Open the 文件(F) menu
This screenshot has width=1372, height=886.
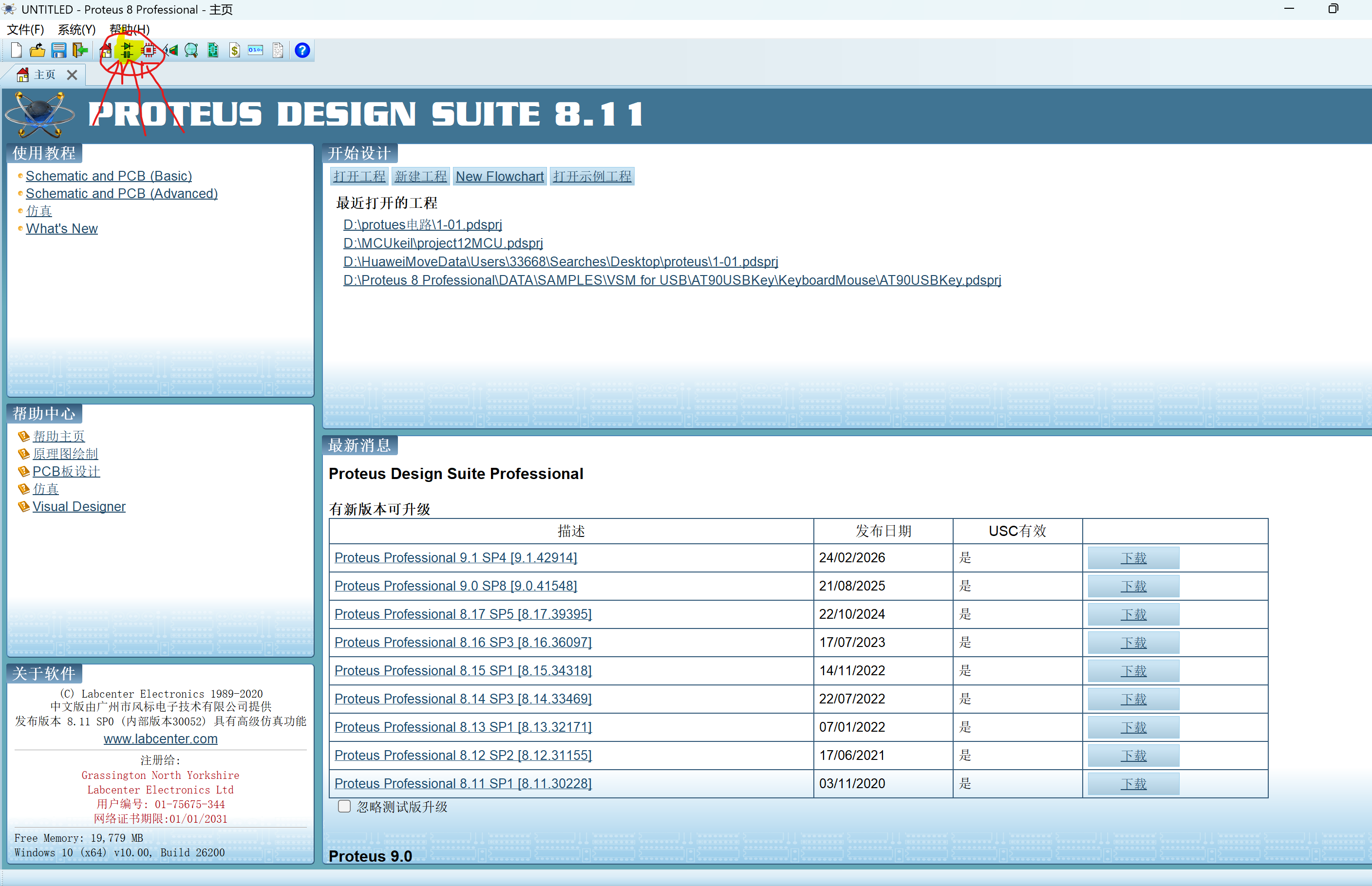click(25, 29)
